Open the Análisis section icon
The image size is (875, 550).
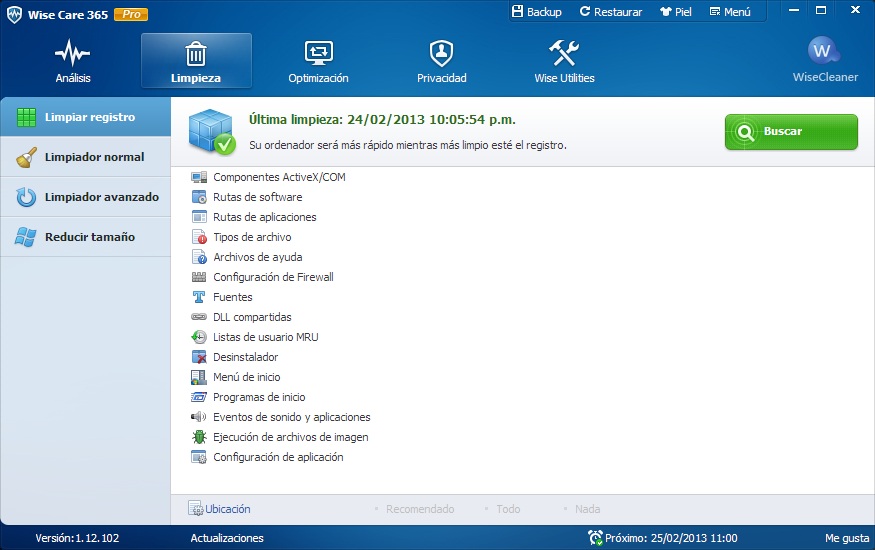pyautogui.click(x=73, y=53)
